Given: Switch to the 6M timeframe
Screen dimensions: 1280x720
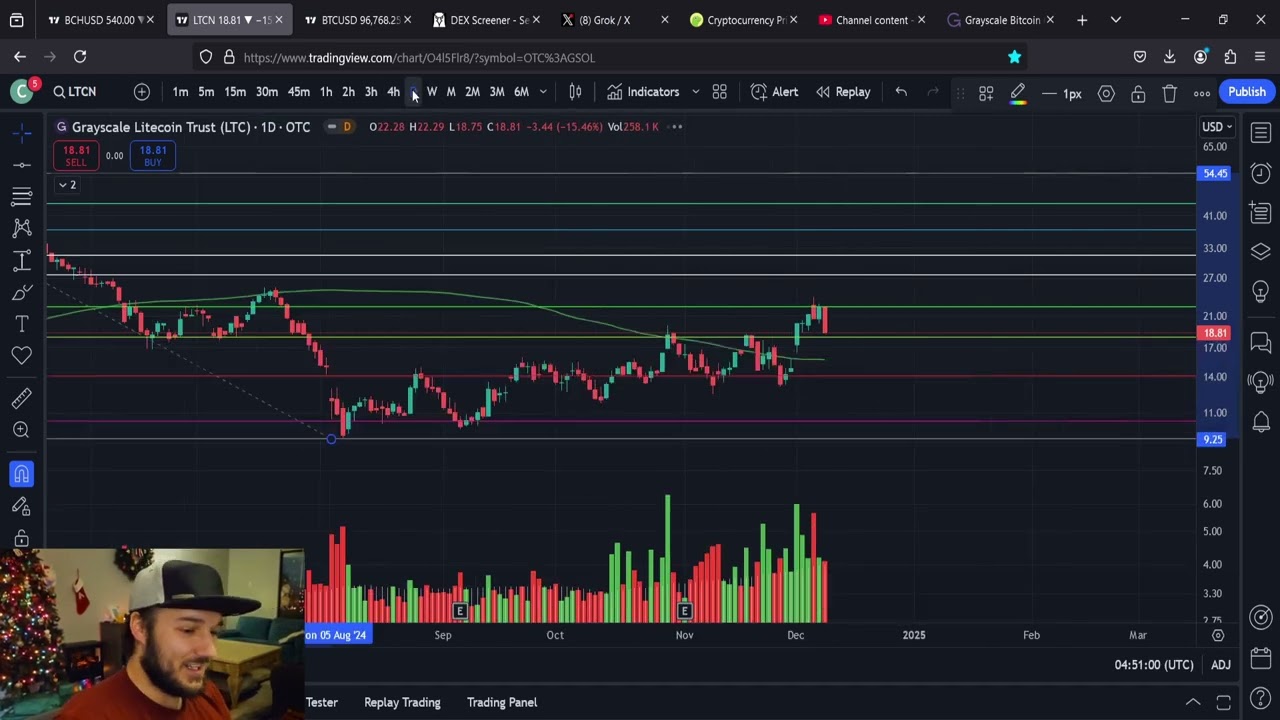Looking at the screenshot, I should coord(521,92).
